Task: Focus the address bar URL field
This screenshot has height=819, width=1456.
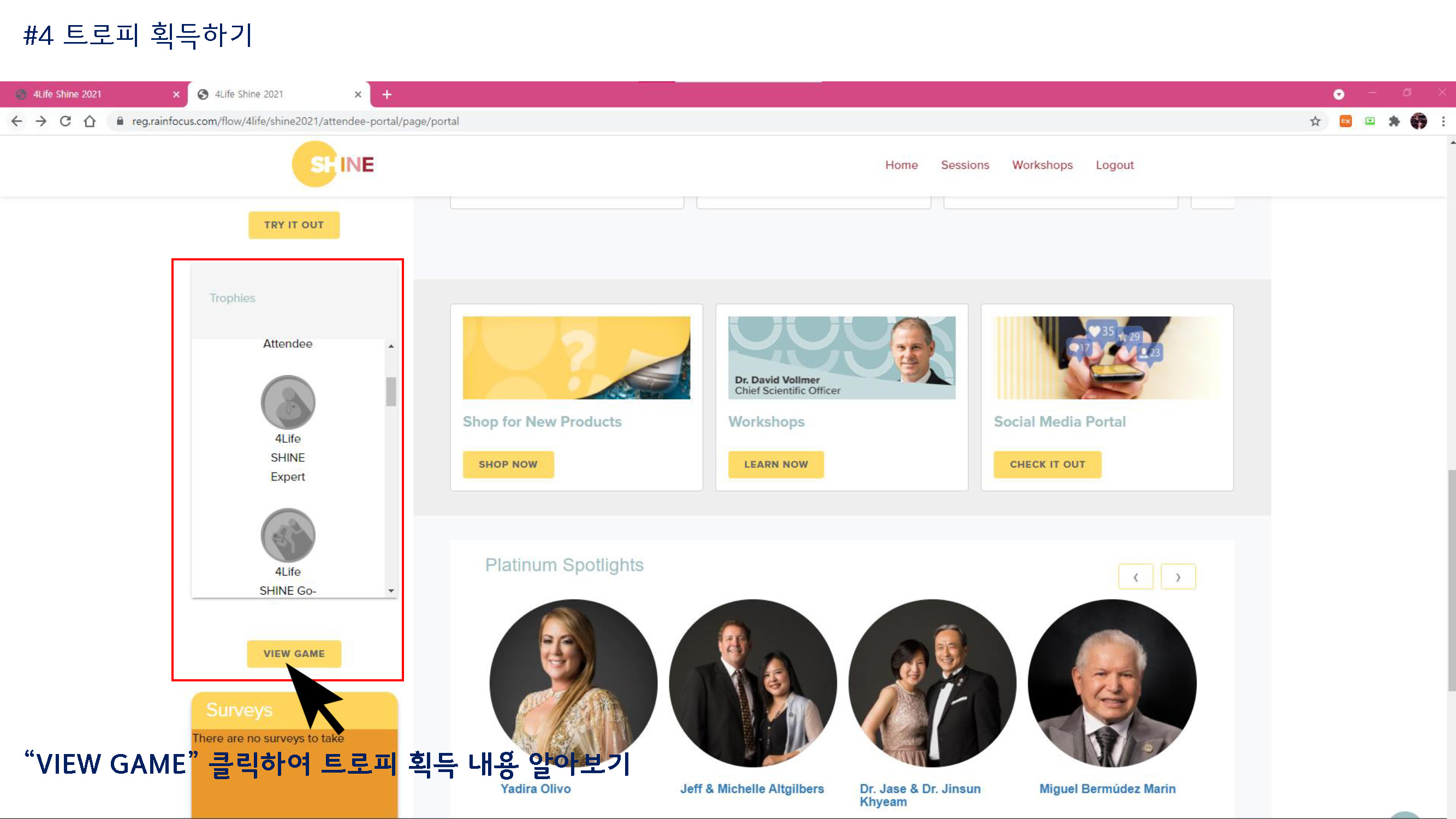Action: [712, 121]
